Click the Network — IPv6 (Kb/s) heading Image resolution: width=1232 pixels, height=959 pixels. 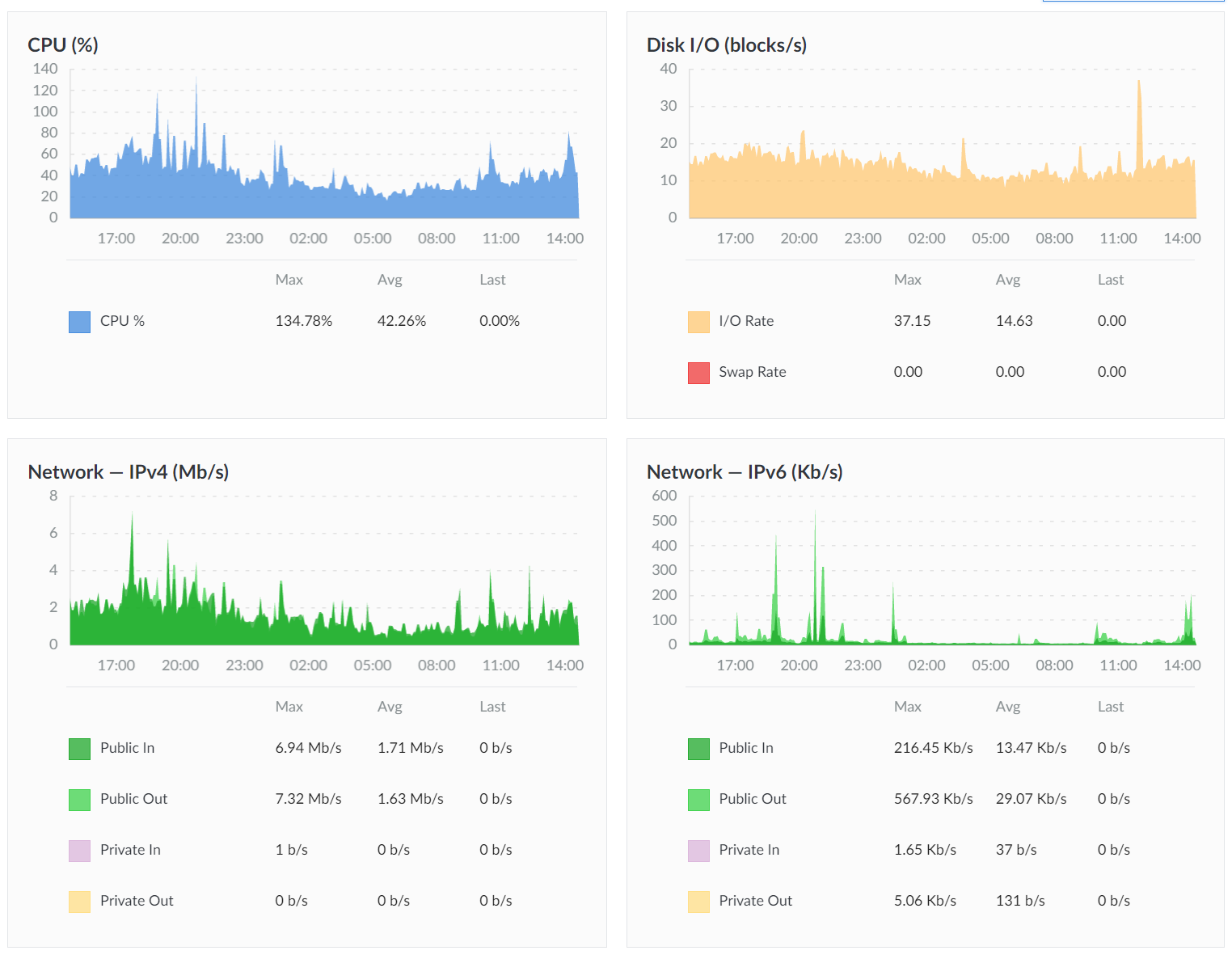[x=744, y=472]
